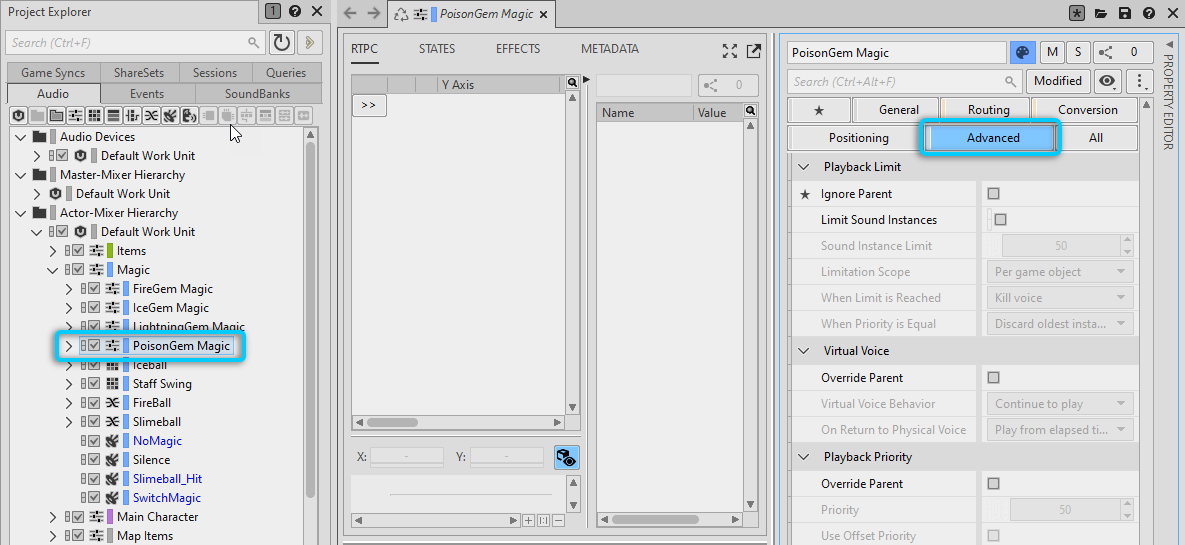The height and width of the screenshot is (545, 1185).
Task: Collapse the Playback Limit section
Action: click(x=804, y=167)
